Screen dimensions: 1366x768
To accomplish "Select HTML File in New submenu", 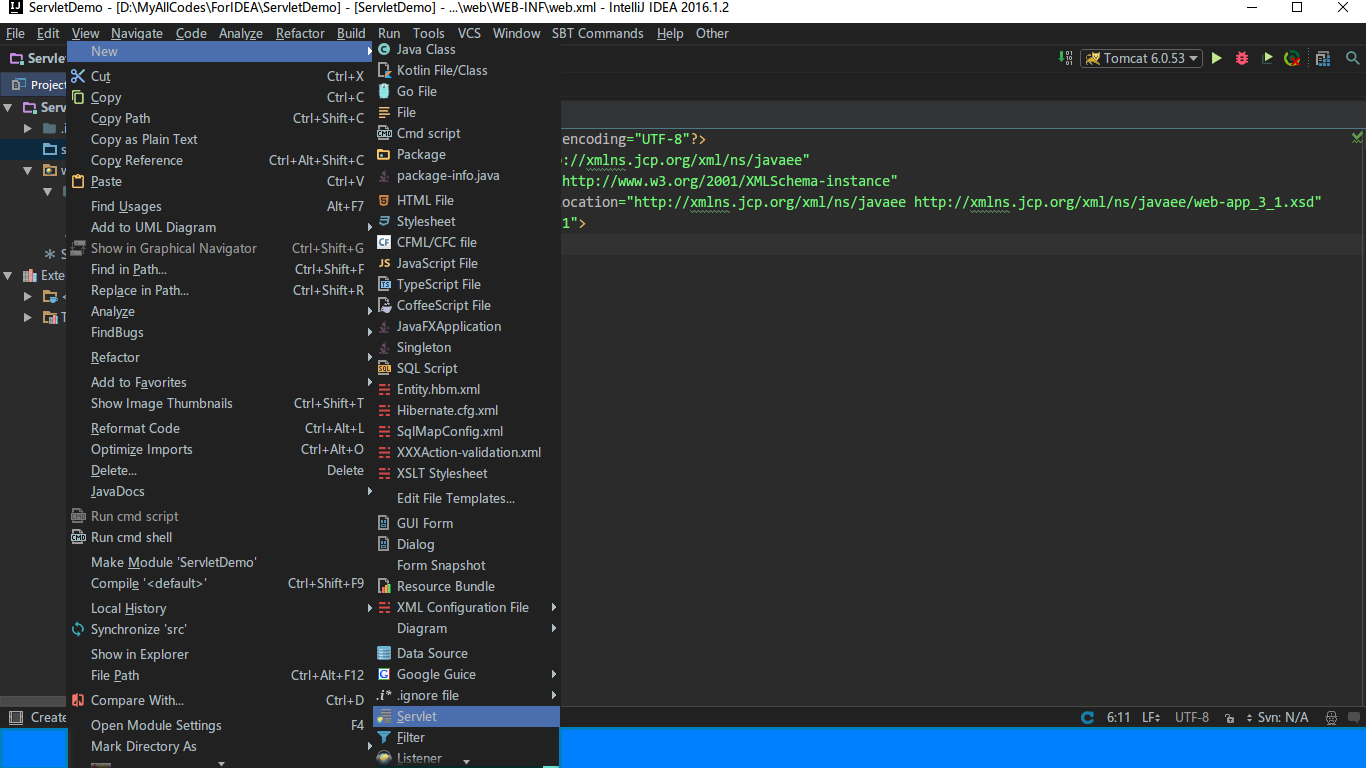I will pyautogui.click(x=466, y=200).
